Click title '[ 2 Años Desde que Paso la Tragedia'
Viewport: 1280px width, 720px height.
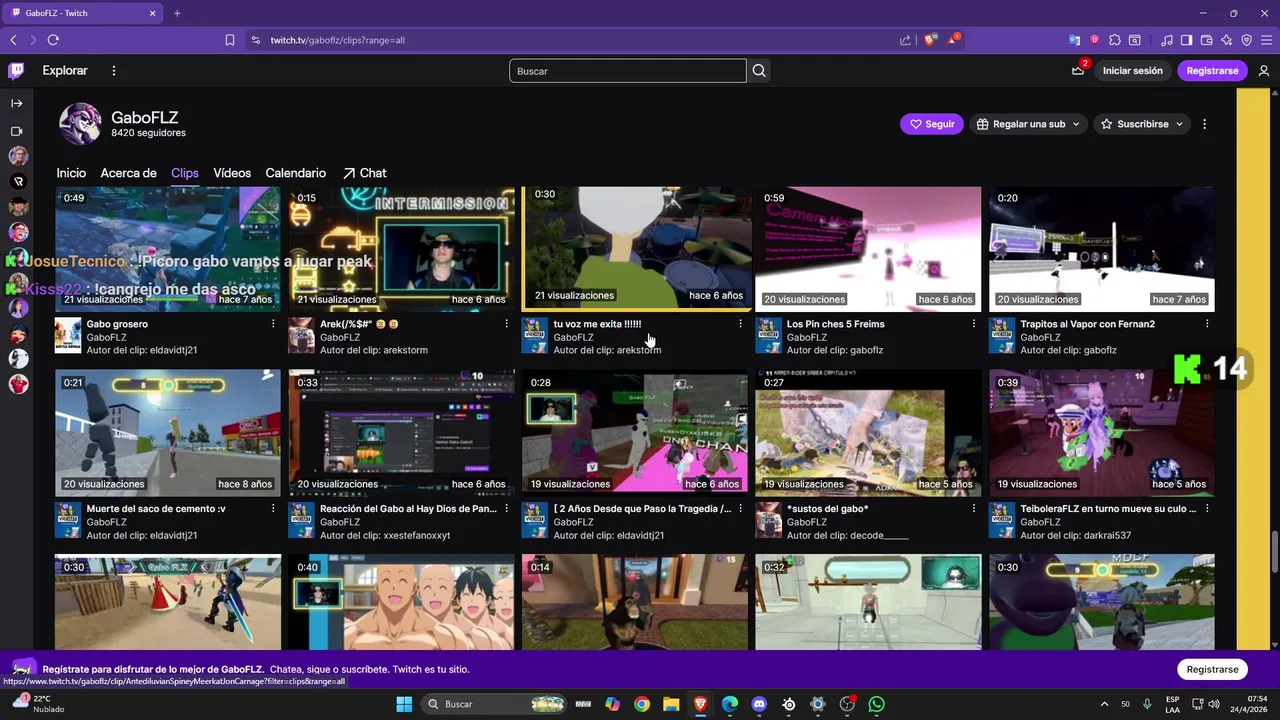642,509
